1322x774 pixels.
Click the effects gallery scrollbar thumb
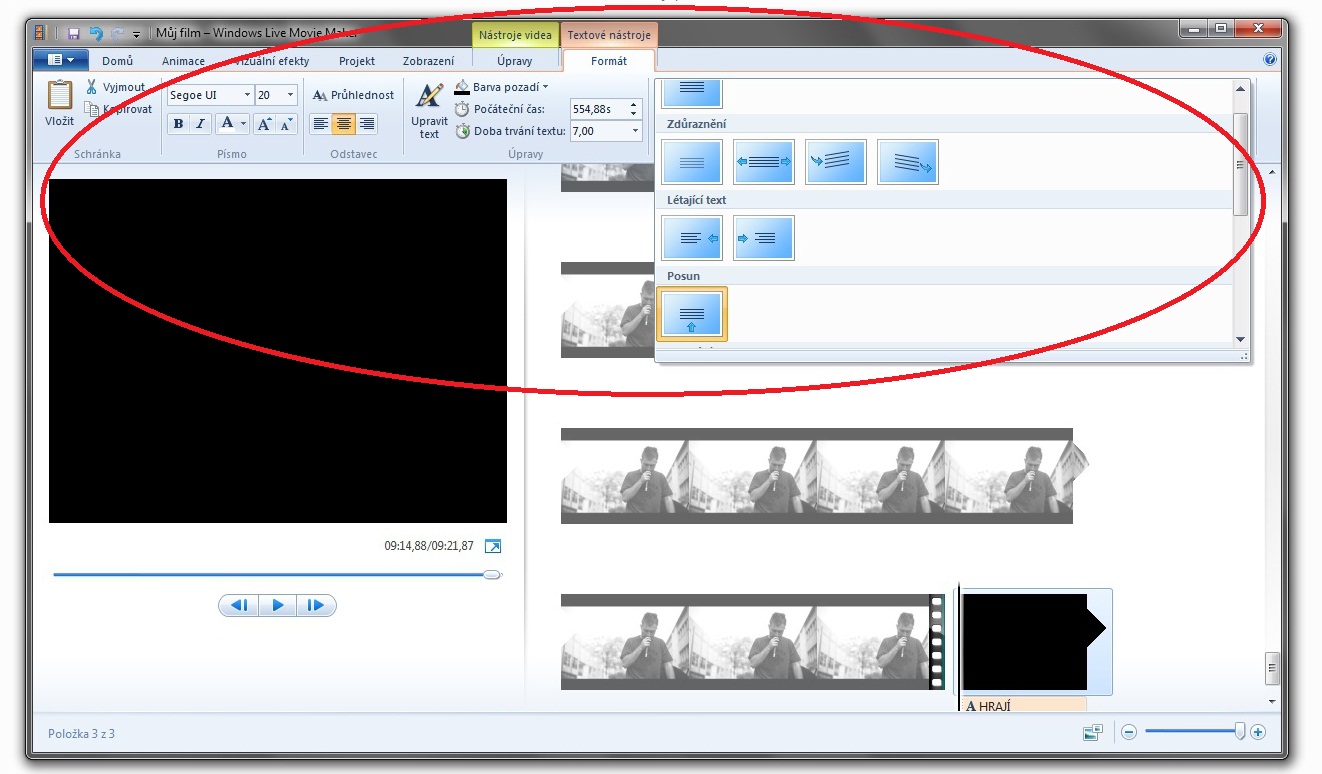pos(1240,164)
